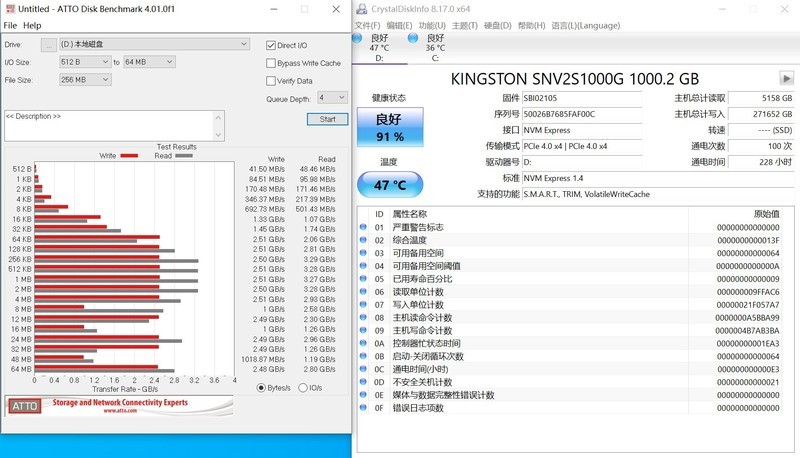Open the Queue Depth dropdown

pos(333,97)
